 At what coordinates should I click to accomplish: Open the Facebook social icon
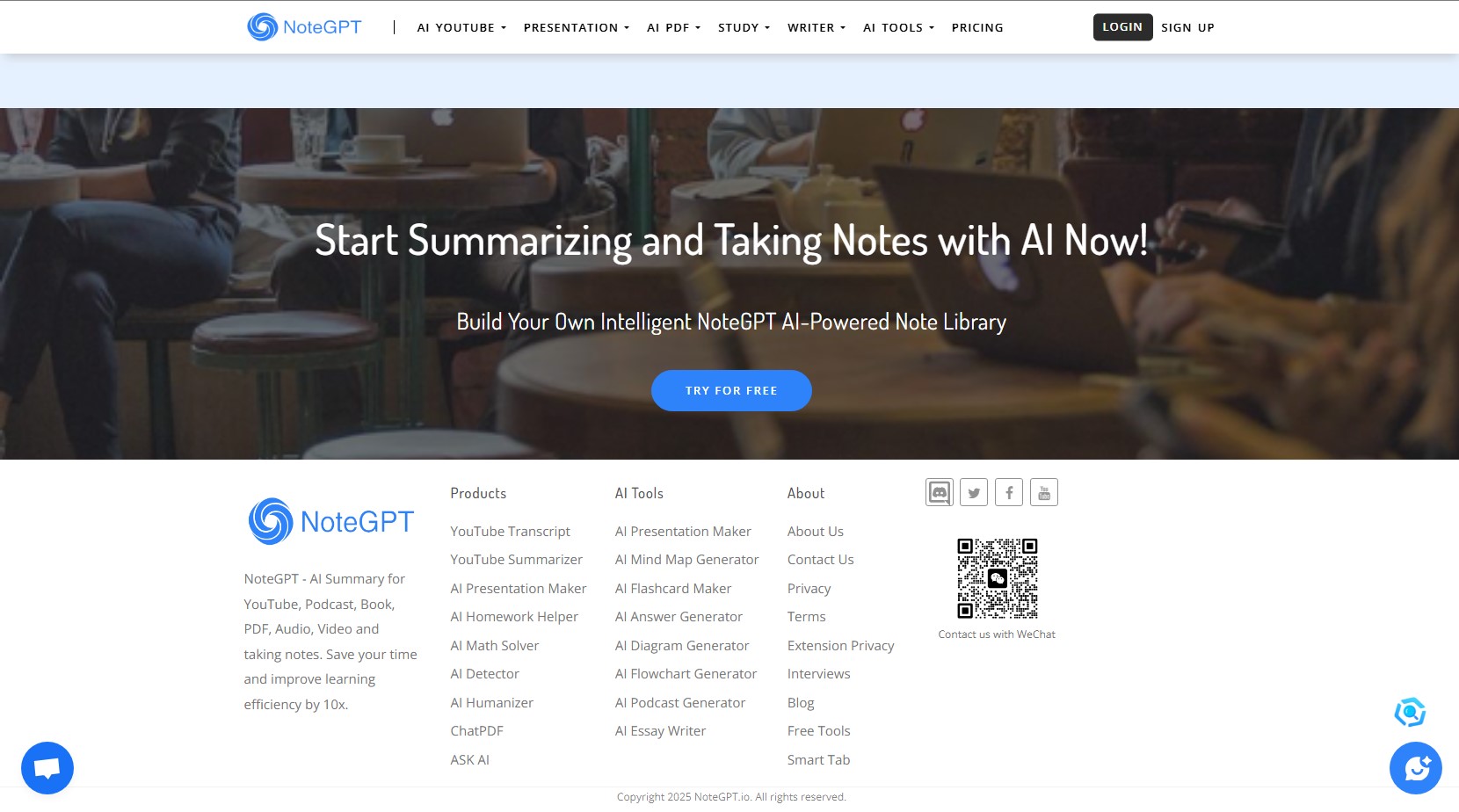tap(1009, 492)
